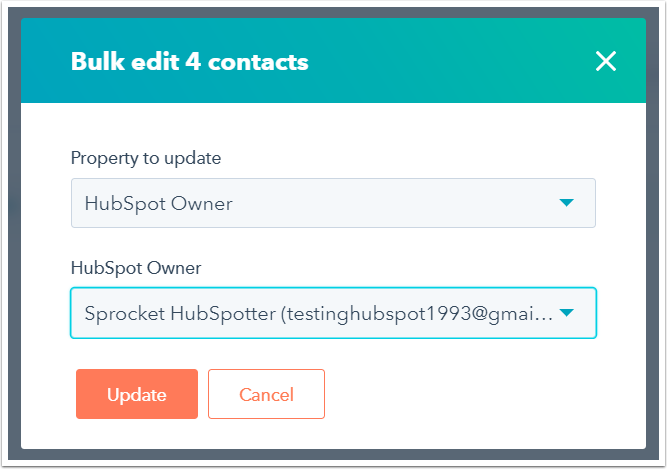667x469 pixels.
Task: Click the HubSpot Owner field caret arrow
Action: click(x=567, y=313)
